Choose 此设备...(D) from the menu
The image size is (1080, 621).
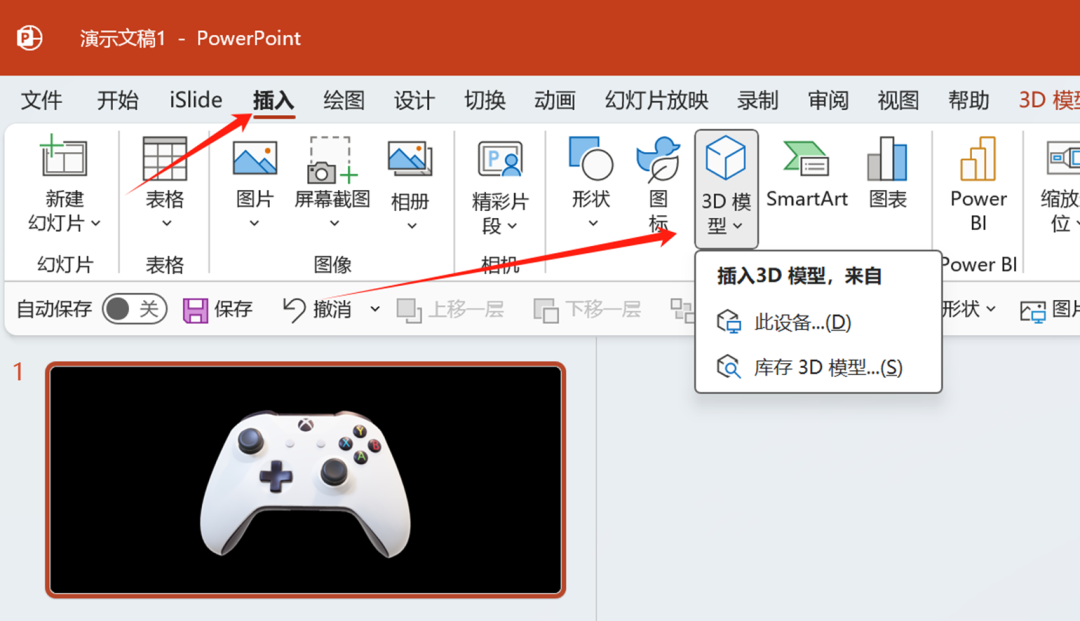pyautogui.click(x=818, y=322)
